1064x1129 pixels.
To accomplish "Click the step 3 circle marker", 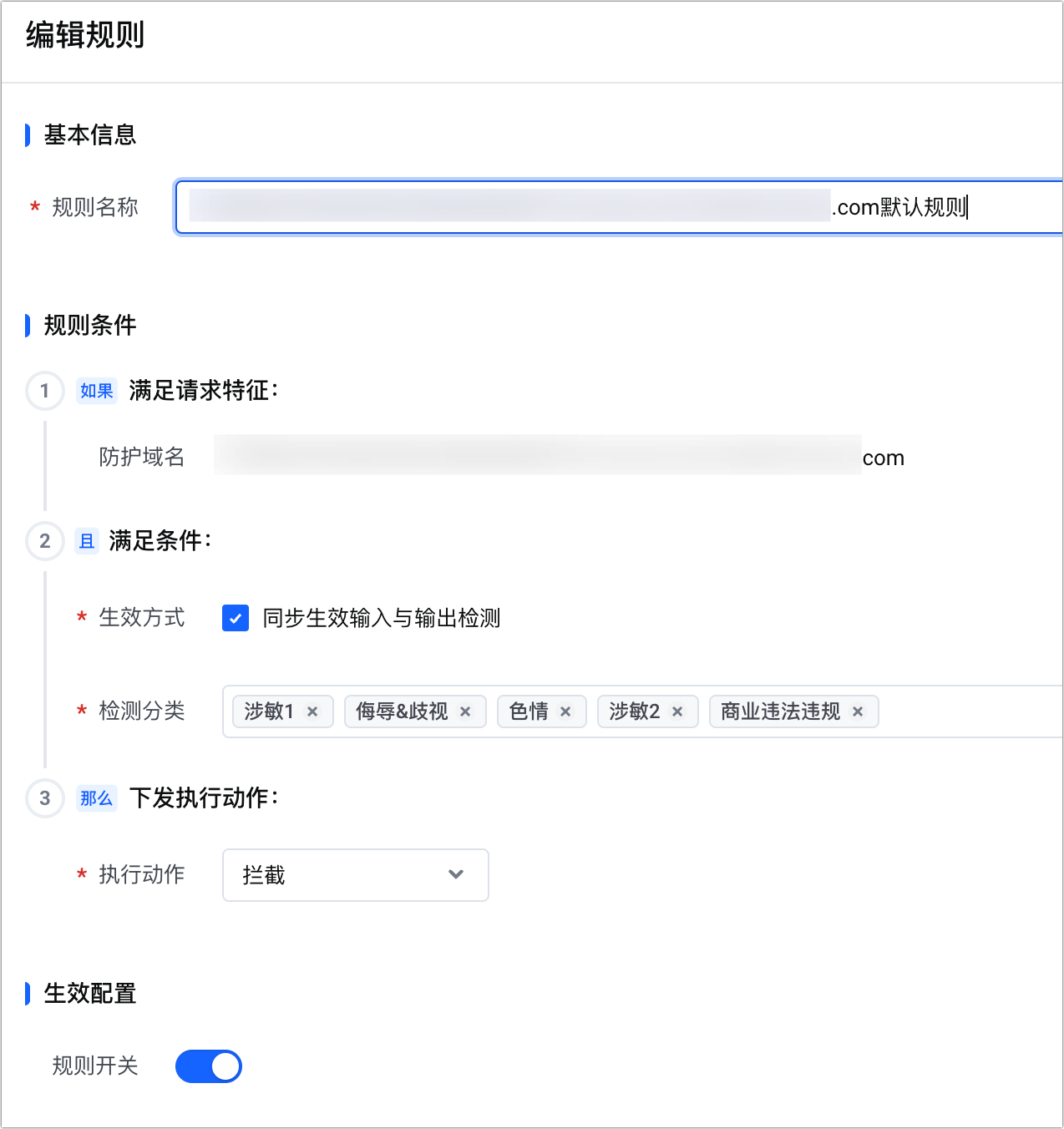I will tap(45, 798).
